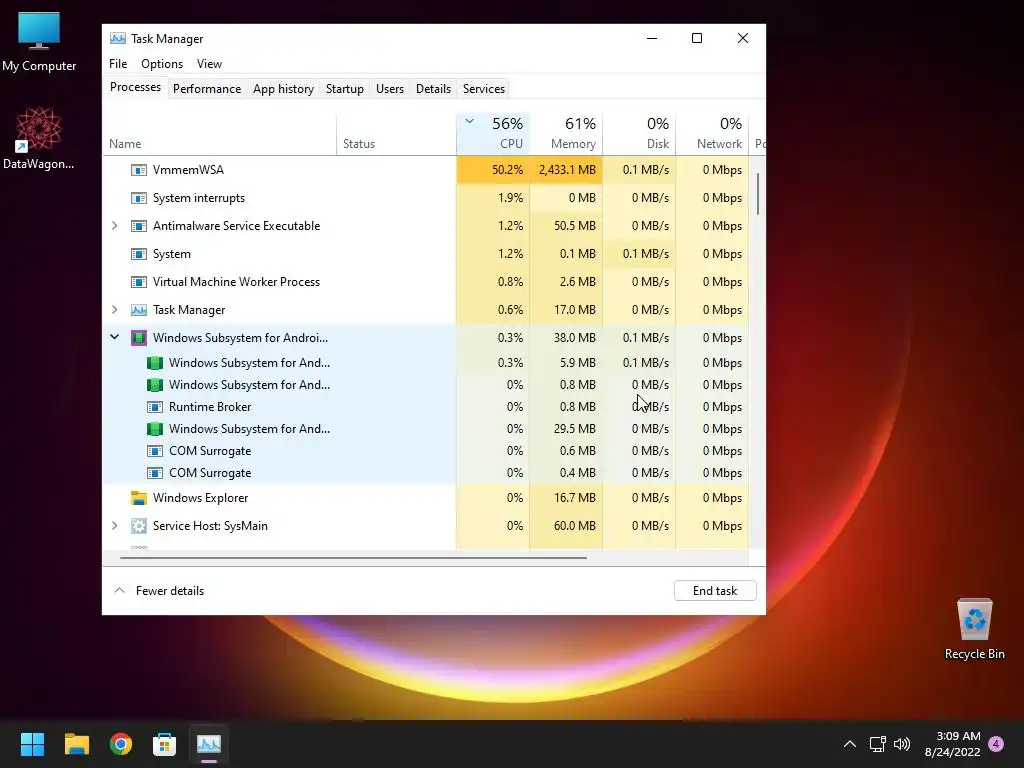Viewport: 1024px width, 768px height.
Task: Click the Windows Subsystem for Android group icon
Action: (138, 338)
